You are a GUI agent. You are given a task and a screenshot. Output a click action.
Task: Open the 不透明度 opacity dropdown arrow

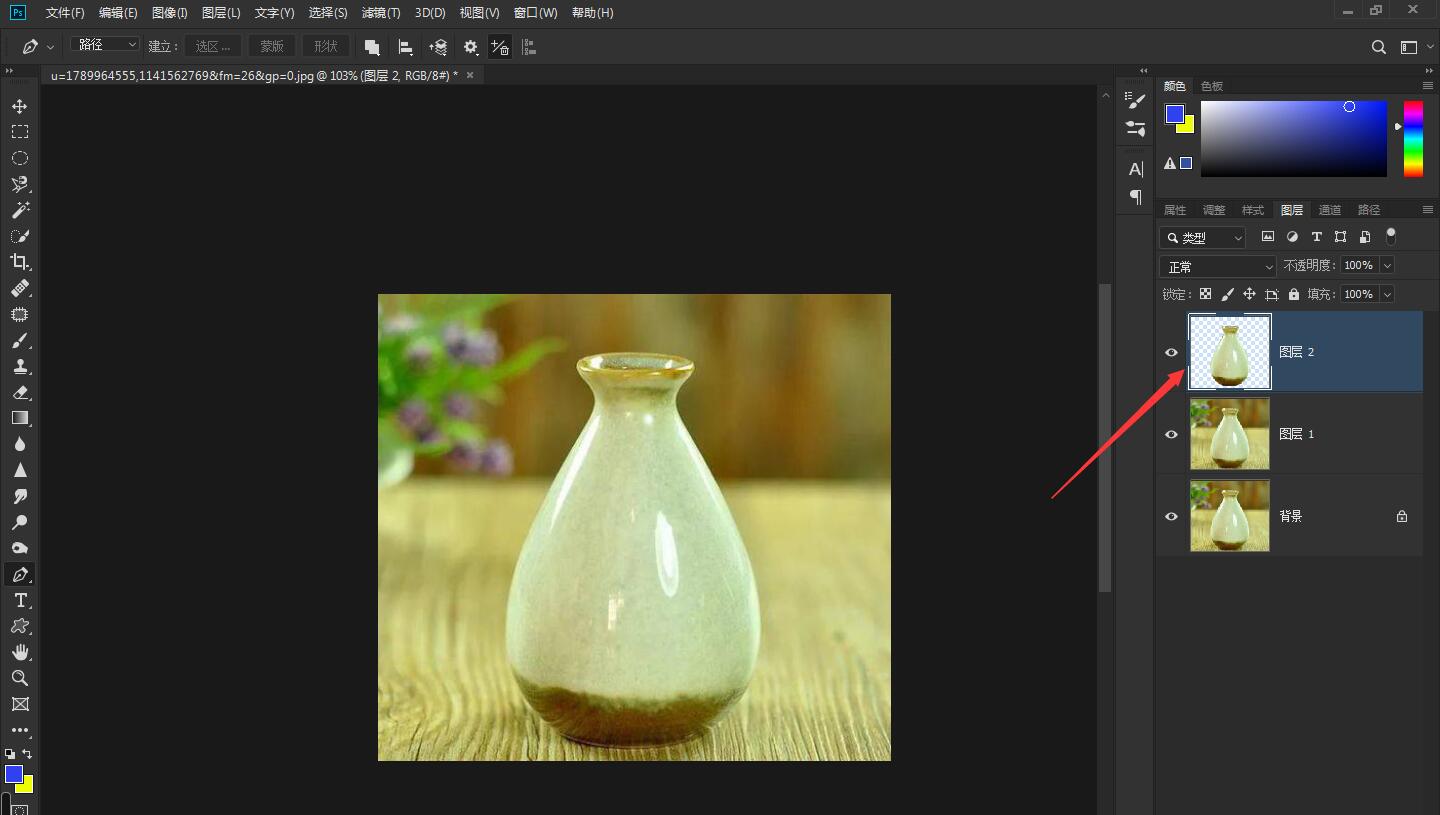[1387, 265]
